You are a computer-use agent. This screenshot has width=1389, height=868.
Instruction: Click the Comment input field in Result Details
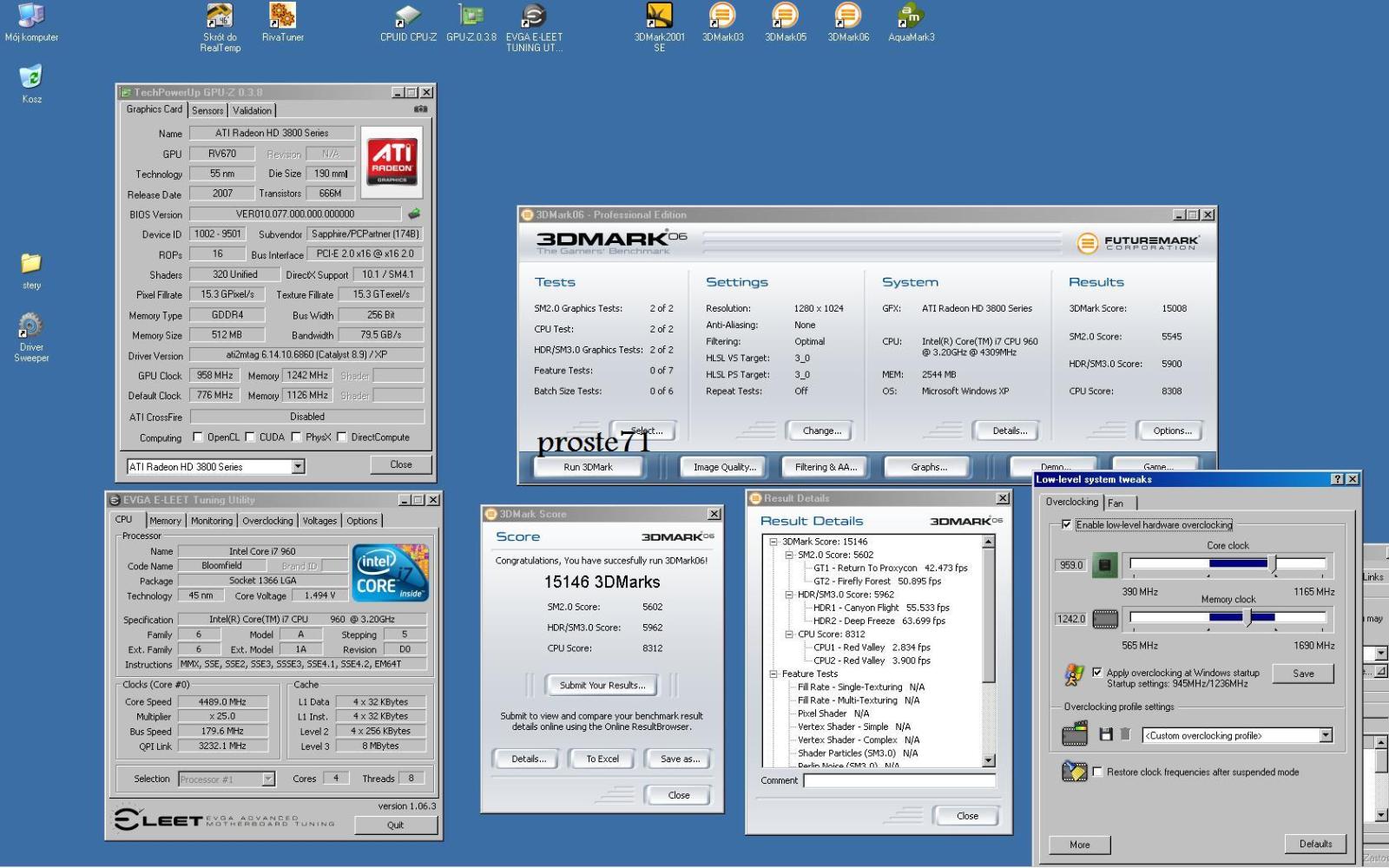(x=899, y=780)
